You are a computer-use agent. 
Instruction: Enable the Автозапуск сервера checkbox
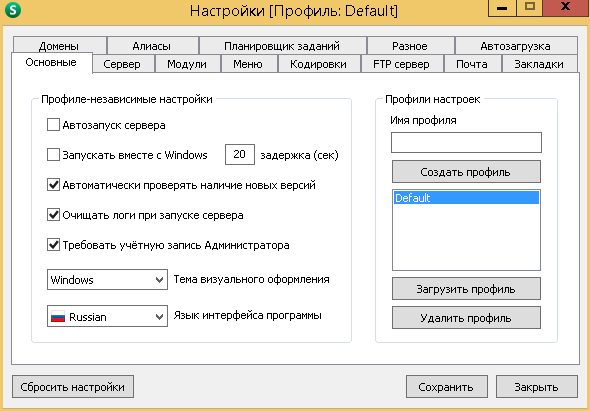[x=53, y=125]
